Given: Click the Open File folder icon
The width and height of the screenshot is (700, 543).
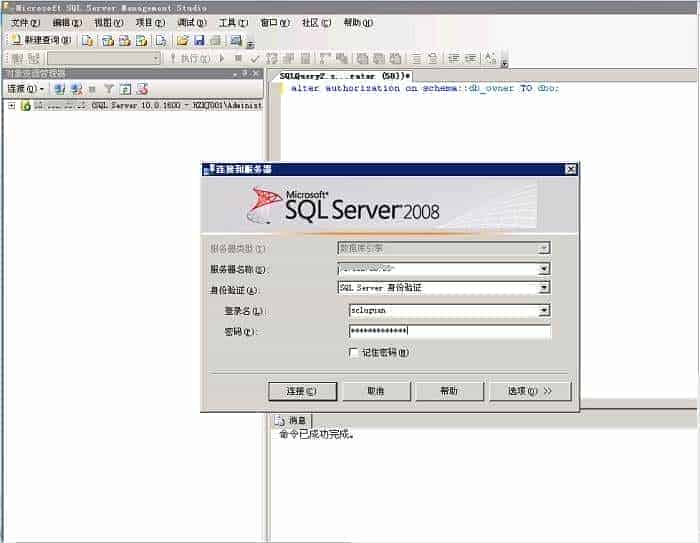Looking at the screenshot, I should (x=183, y=41).
